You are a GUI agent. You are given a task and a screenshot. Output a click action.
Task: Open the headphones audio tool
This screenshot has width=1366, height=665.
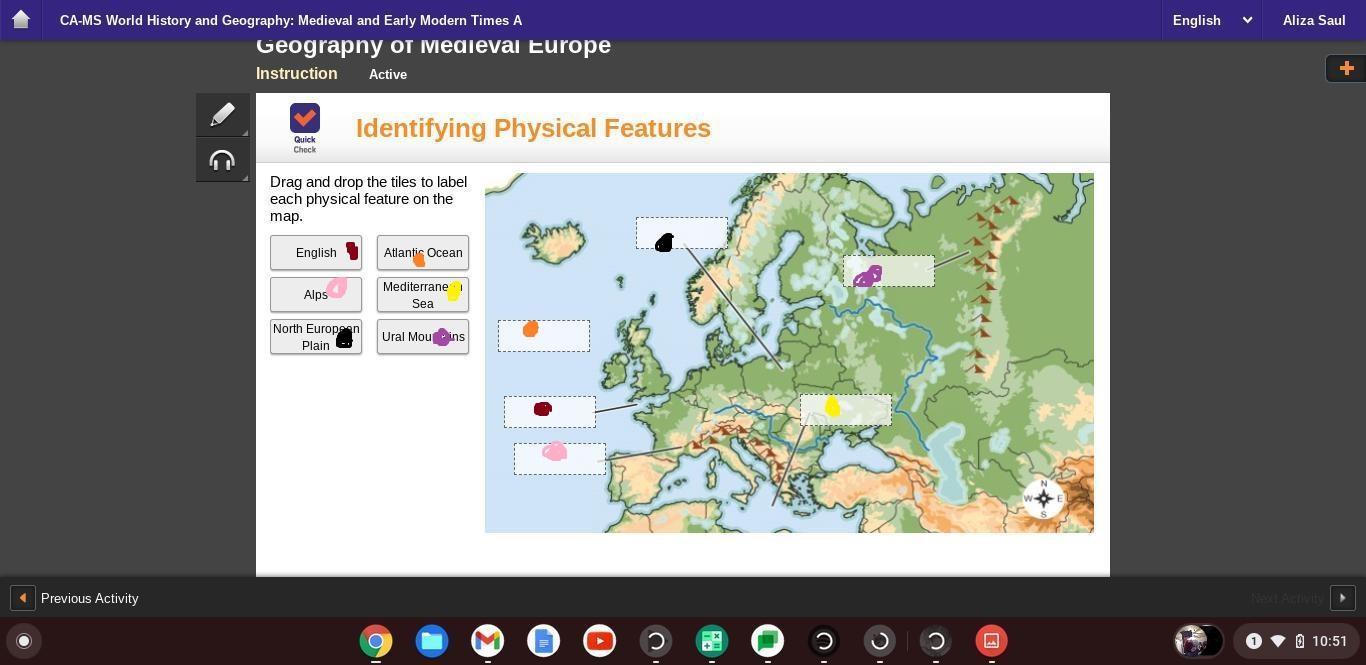(x=222, y=160)
